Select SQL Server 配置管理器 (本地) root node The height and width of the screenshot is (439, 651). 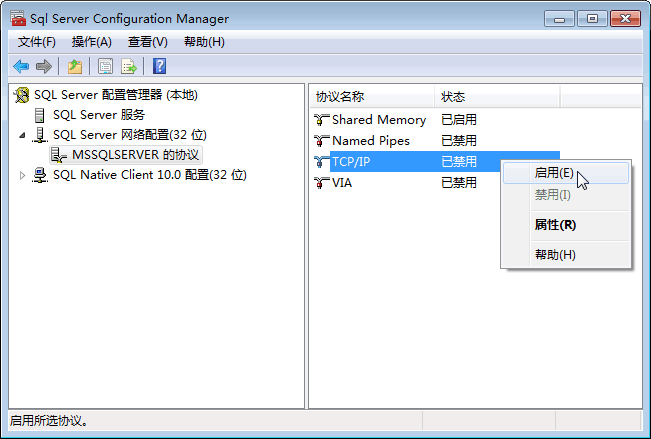[x=115, y=95]
